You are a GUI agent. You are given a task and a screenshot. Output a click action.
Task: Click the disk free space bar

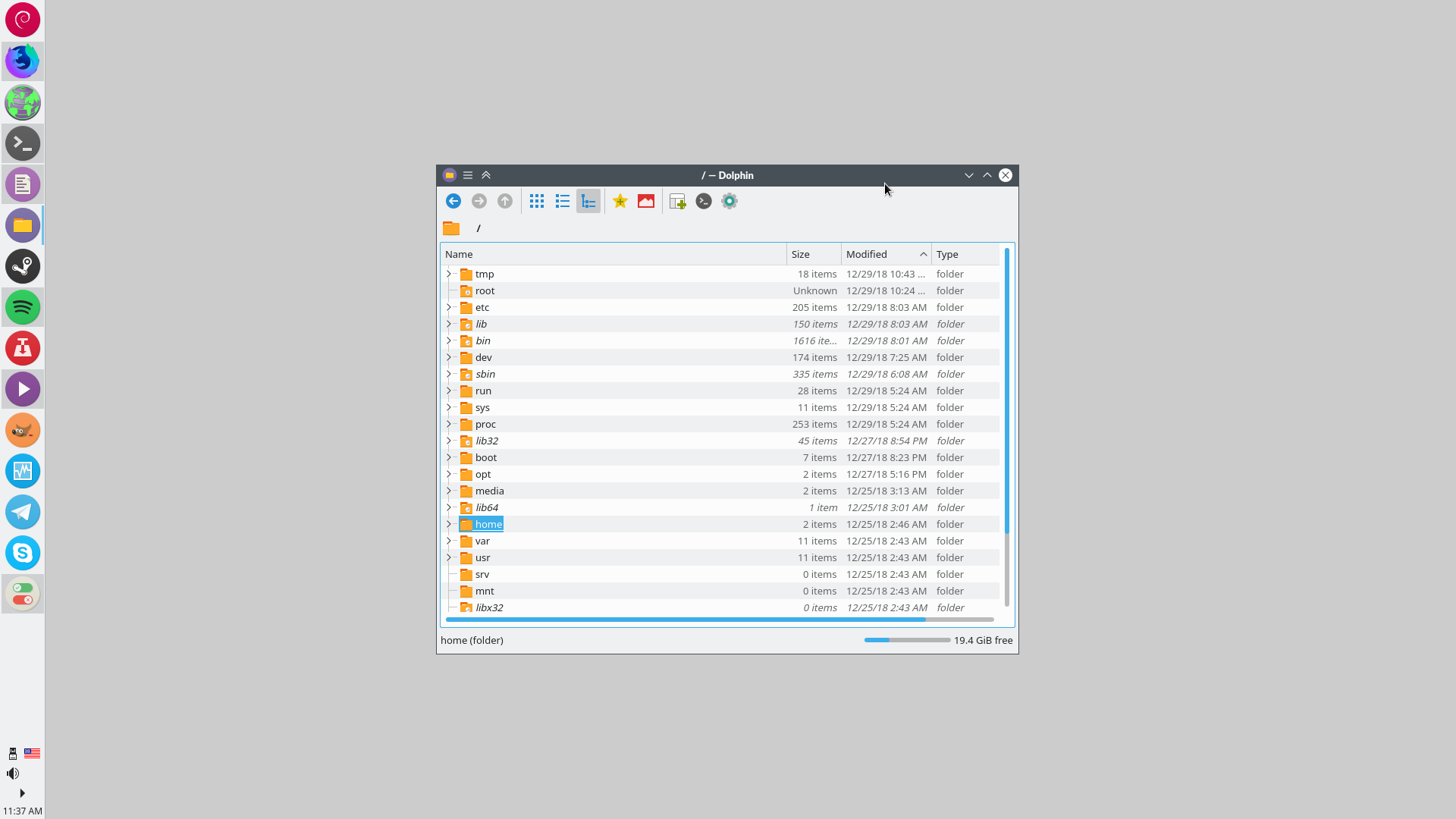tap(907, 640)
